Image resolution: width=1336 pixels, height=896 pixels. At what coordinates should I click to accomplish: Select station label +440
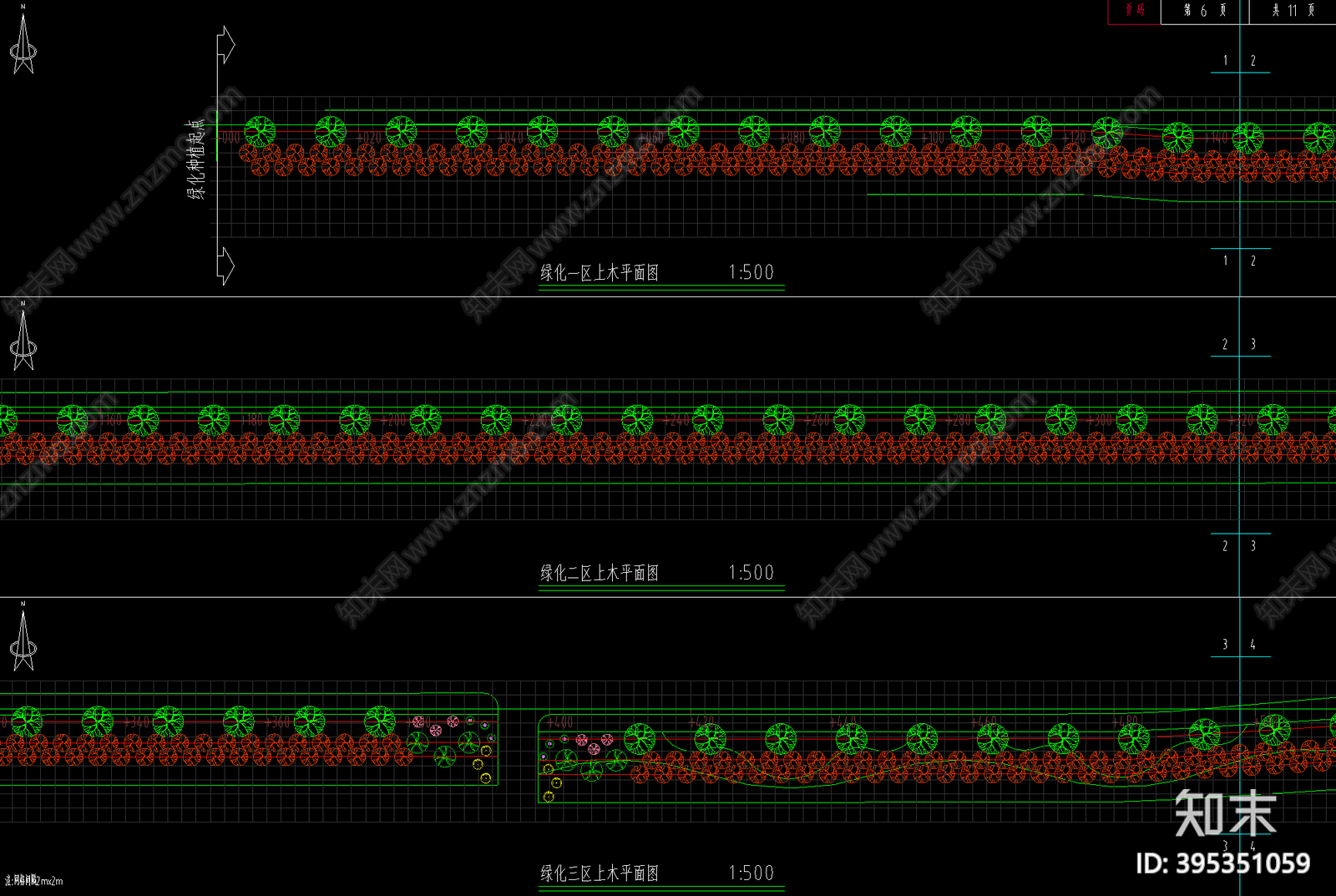(x=842, y=721)
